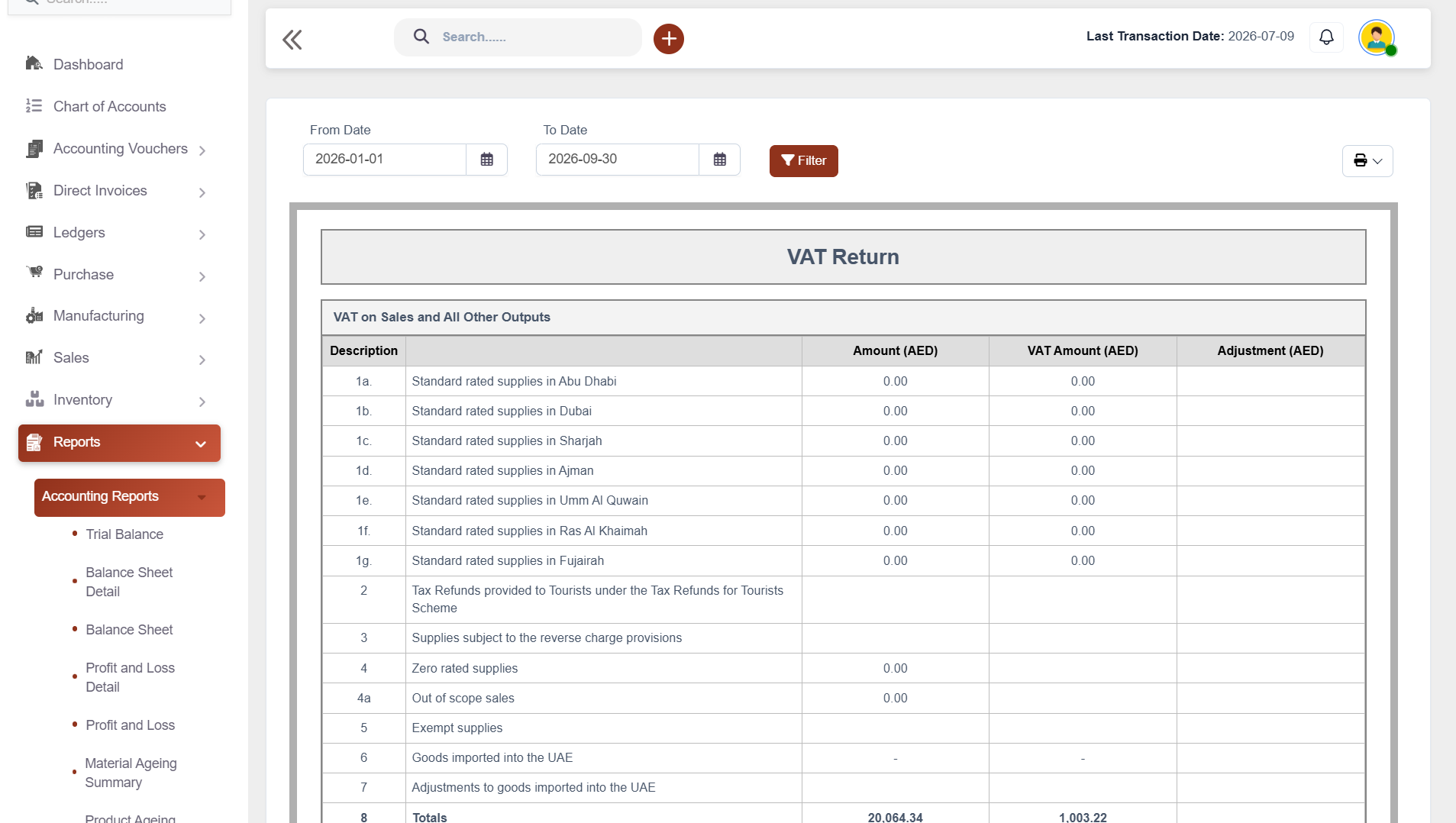Image resolution: width=1456 pixels, height=823 pixels.
Task: Click Direct Invoices icon
Action: point(34,191)
